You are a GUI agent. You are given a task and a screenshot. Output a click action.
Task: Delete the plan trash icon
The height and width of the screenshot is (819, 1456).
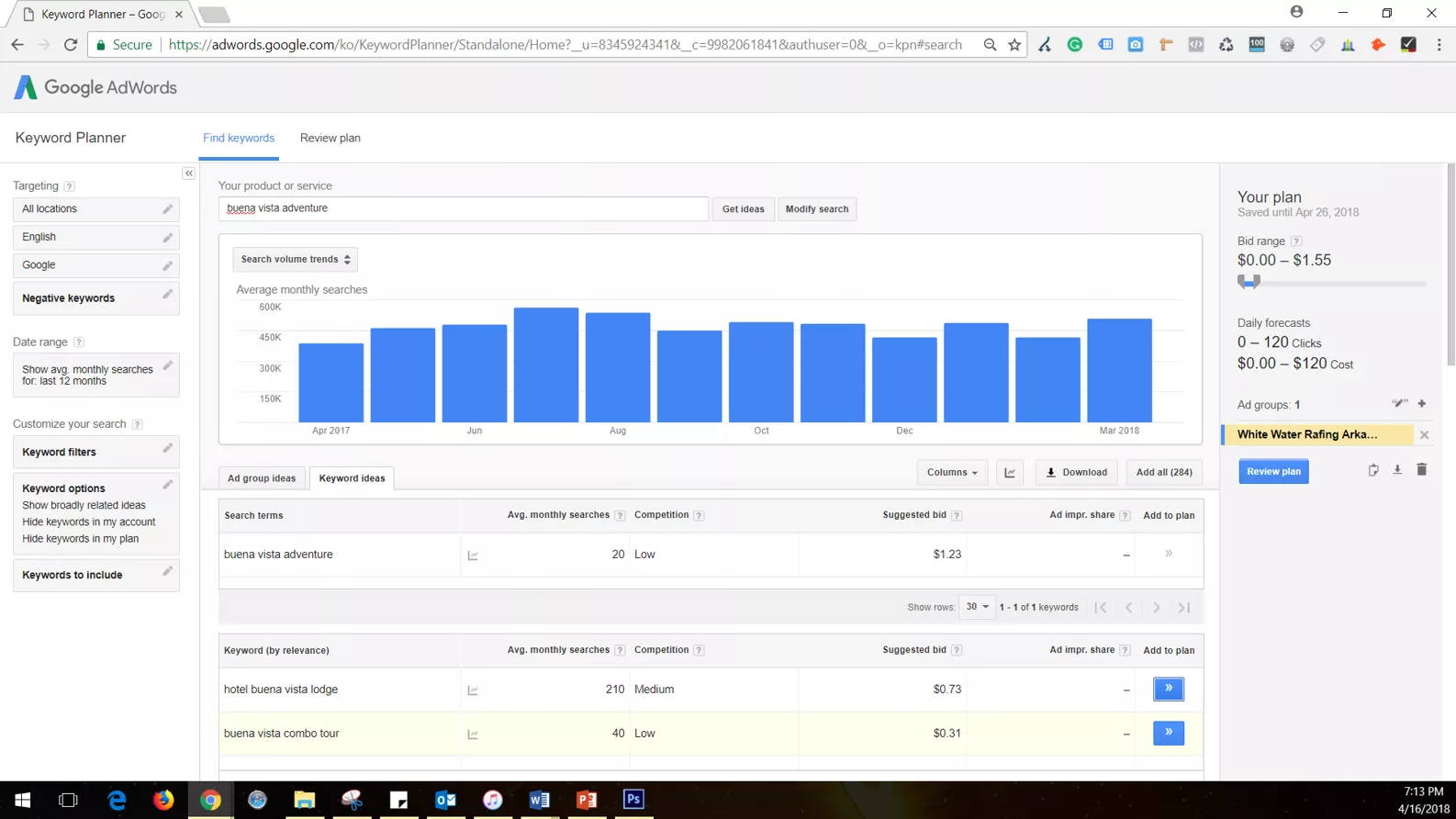click(1422, 470)
